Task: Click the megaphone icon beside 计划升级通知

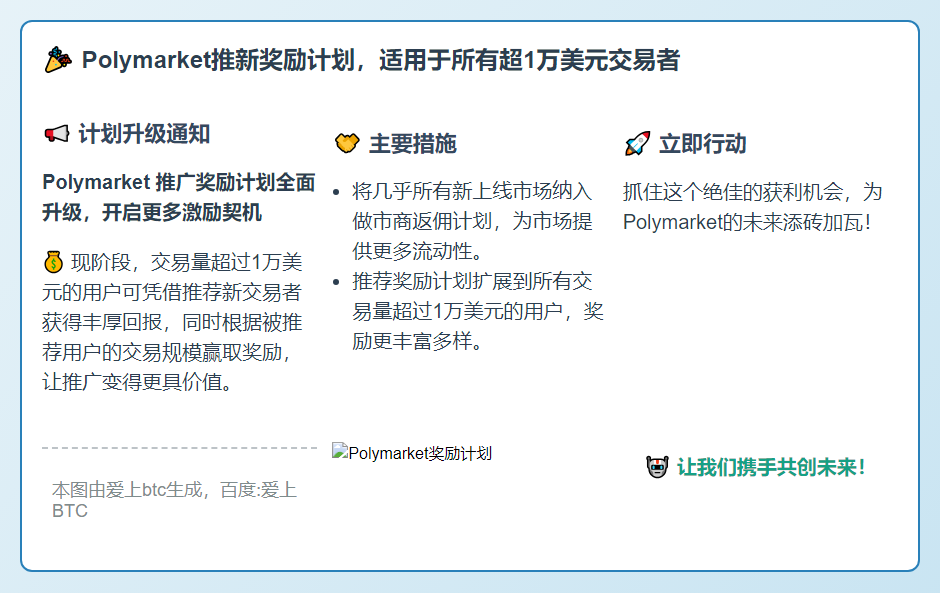Action: coord(57,134)
